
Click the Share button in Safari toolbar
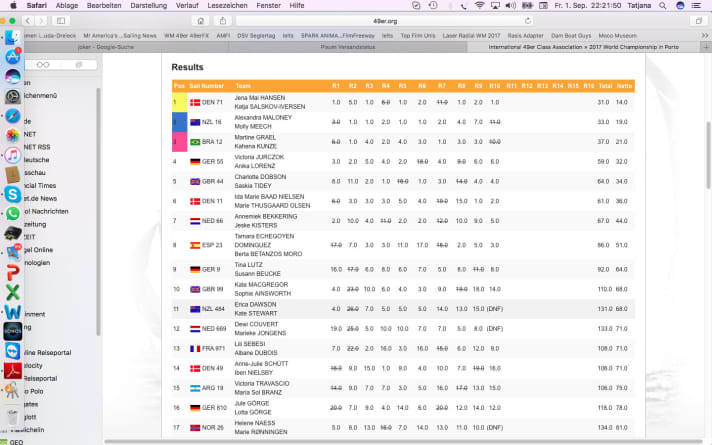tap(222, 21)
